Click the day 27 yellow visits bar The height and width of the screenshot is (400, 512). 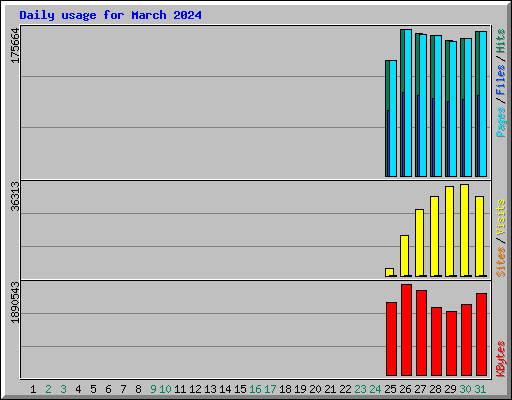[419, 243]
